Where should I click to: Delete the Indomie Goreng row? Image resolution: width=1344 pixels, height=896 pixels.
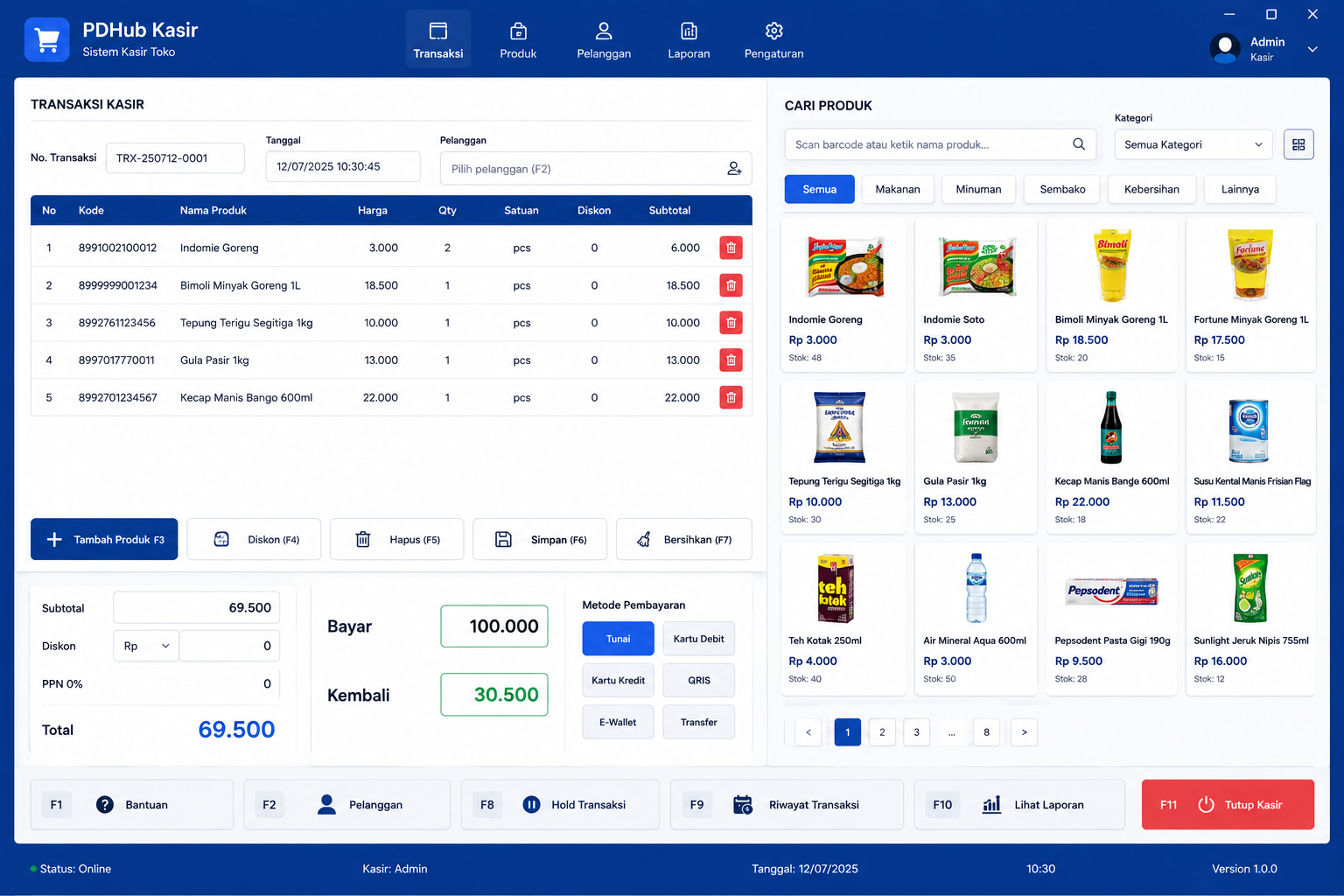click(731, 248)
